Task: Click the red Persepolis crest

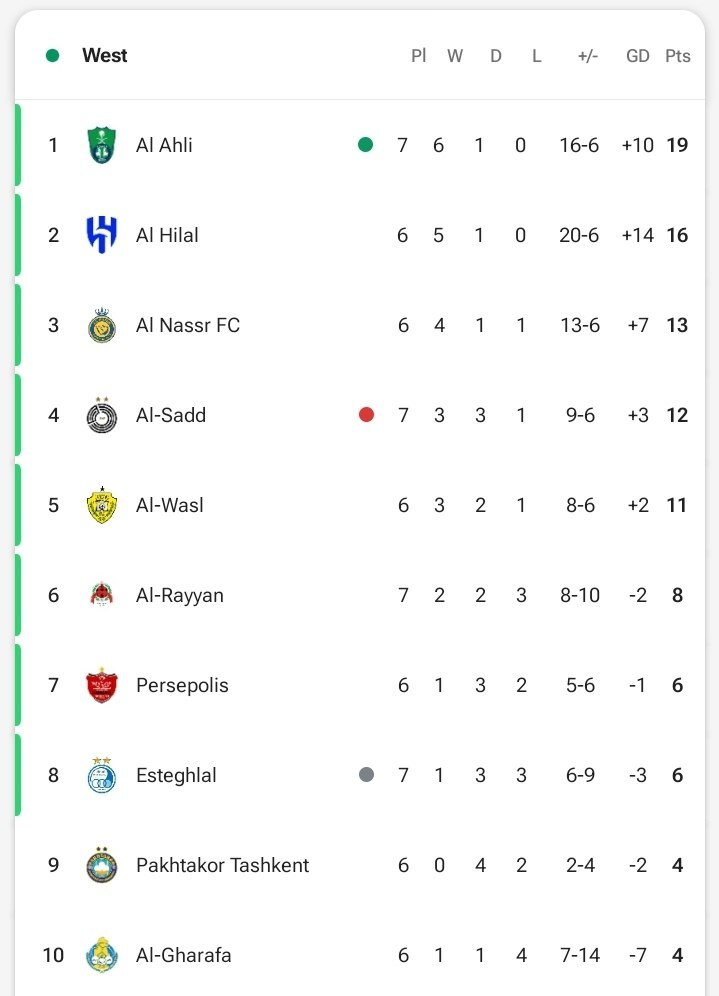Action: [102, 685]
